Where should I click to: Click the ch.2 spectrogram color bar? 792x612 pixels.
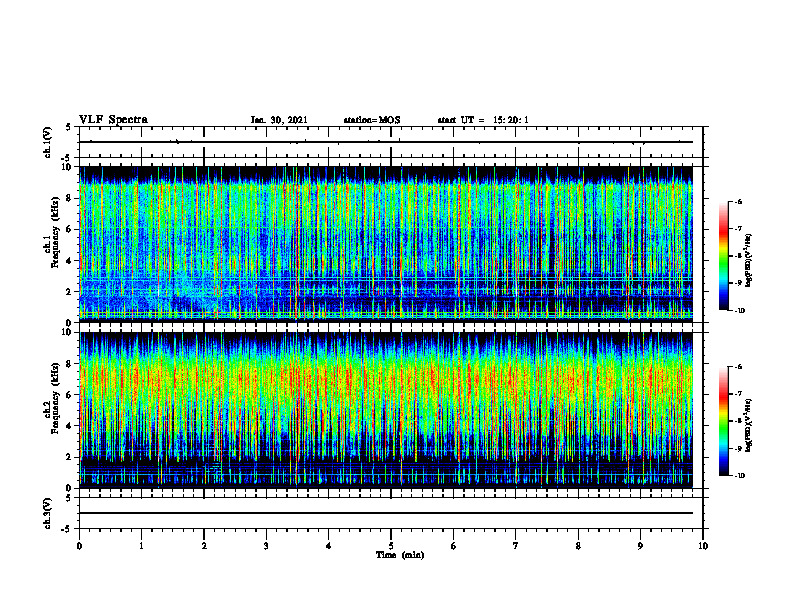(723, 421)
